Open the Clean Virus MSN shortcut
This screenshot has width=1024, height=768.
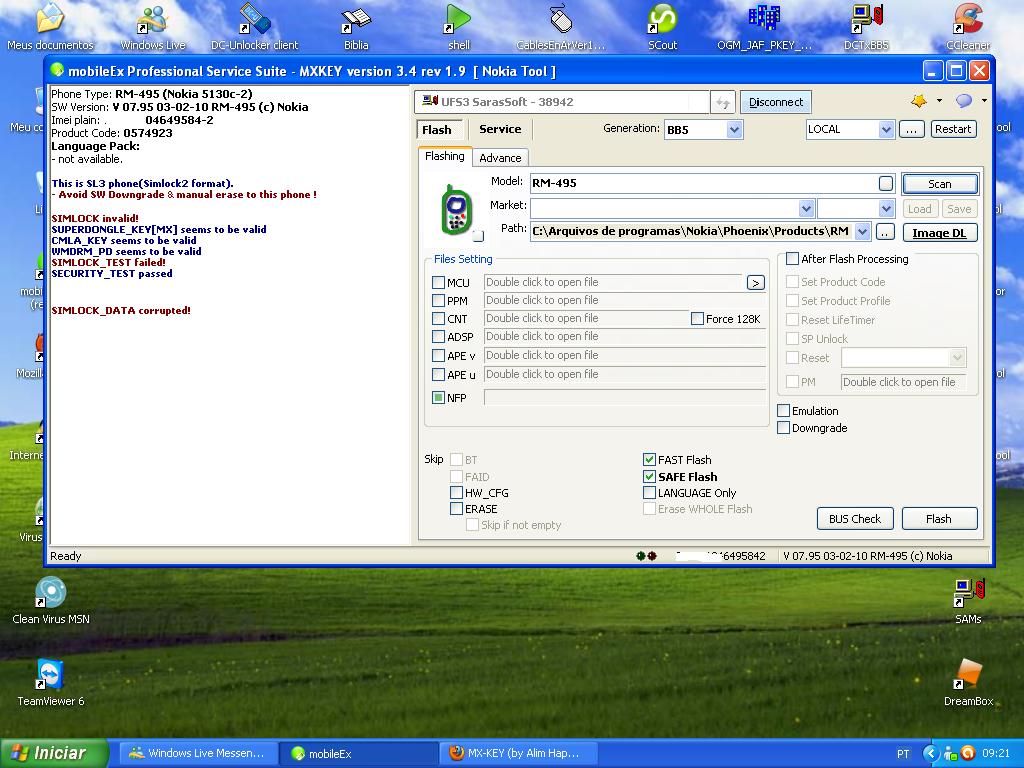[51, 600]
